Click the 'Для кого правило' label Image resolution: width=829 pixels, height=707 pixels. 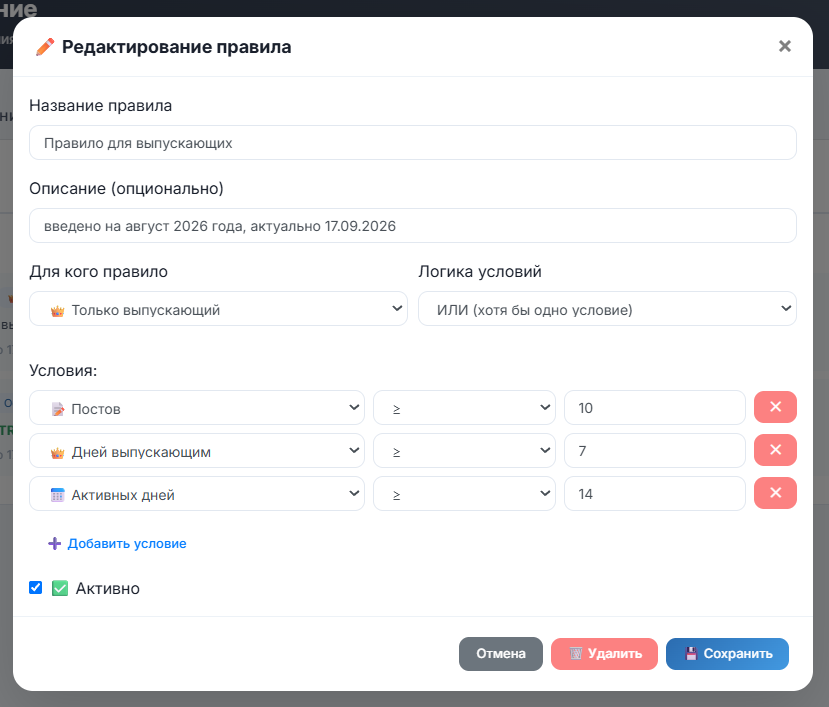click(98, 271)
